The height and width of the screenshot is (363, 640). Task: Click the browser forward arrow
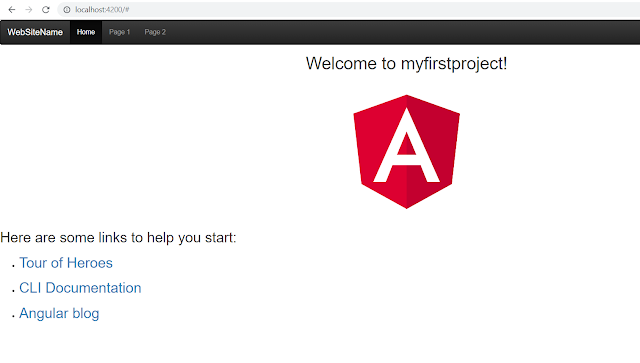tap(29, 9)
